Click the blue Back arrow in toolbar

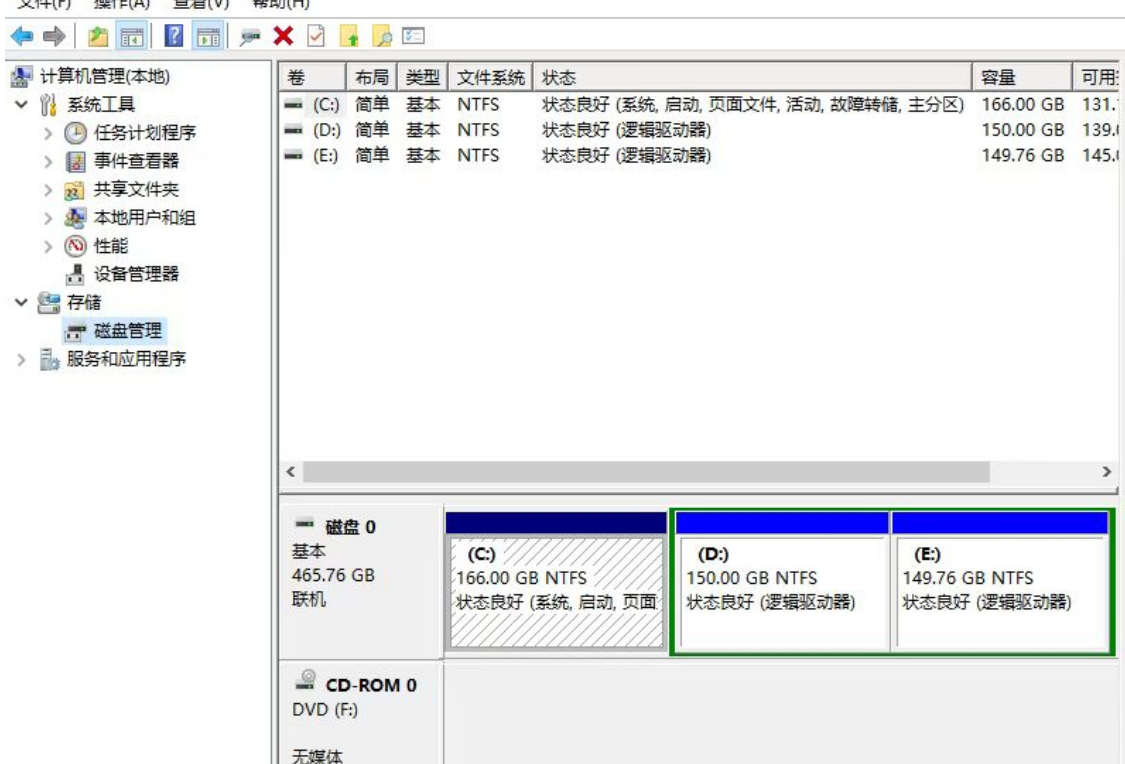pos(18,36)
